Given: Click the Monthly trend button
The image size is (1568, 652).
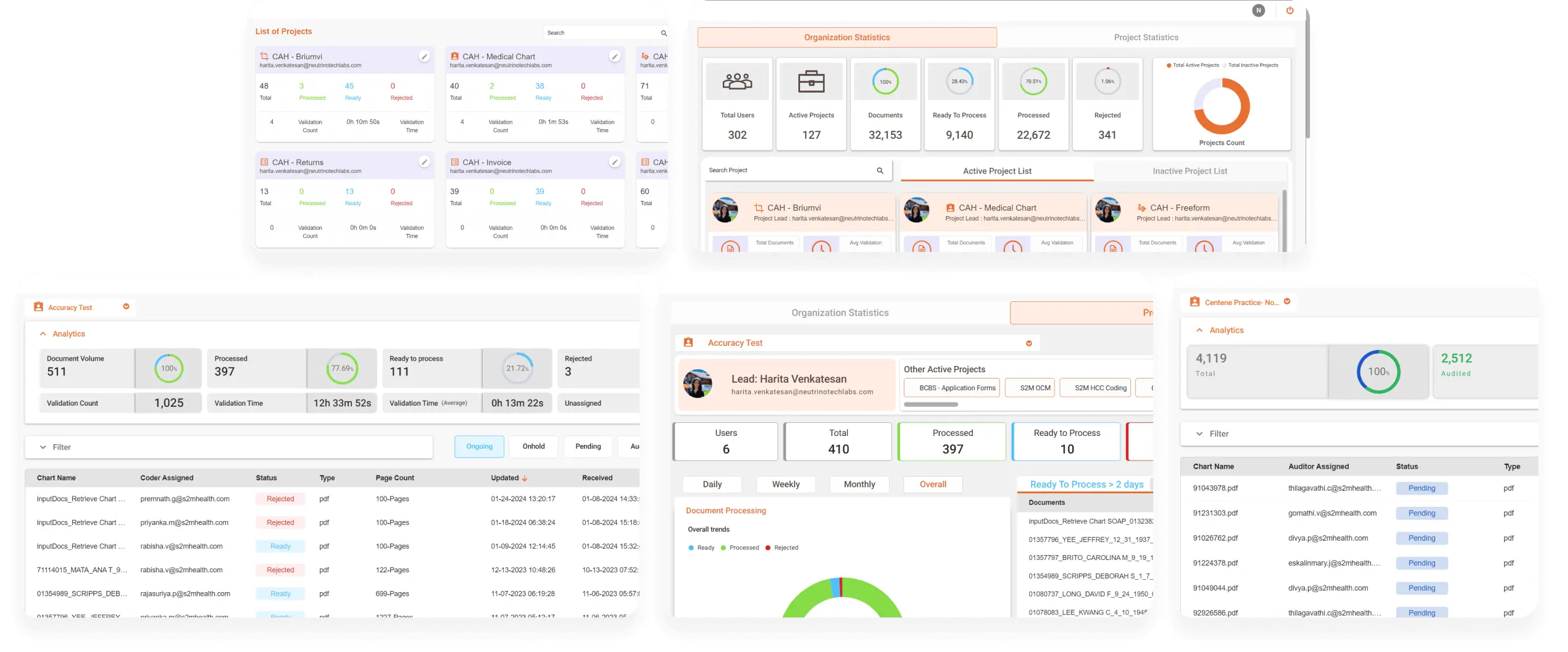Looking at the screenshot, I should (x=859, y=485).
